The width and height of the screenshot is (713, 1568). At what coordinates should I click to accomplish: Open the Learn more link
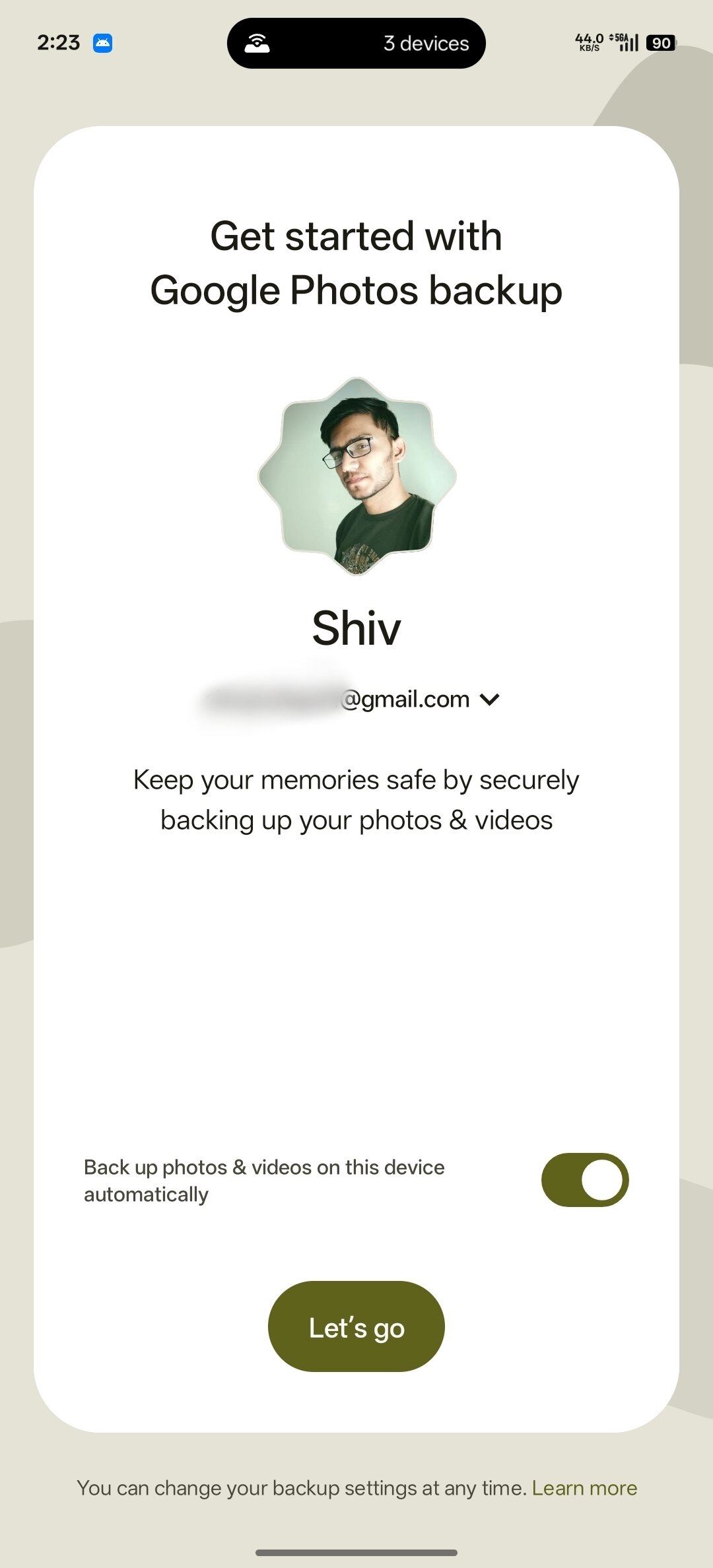pos(584,1488)
